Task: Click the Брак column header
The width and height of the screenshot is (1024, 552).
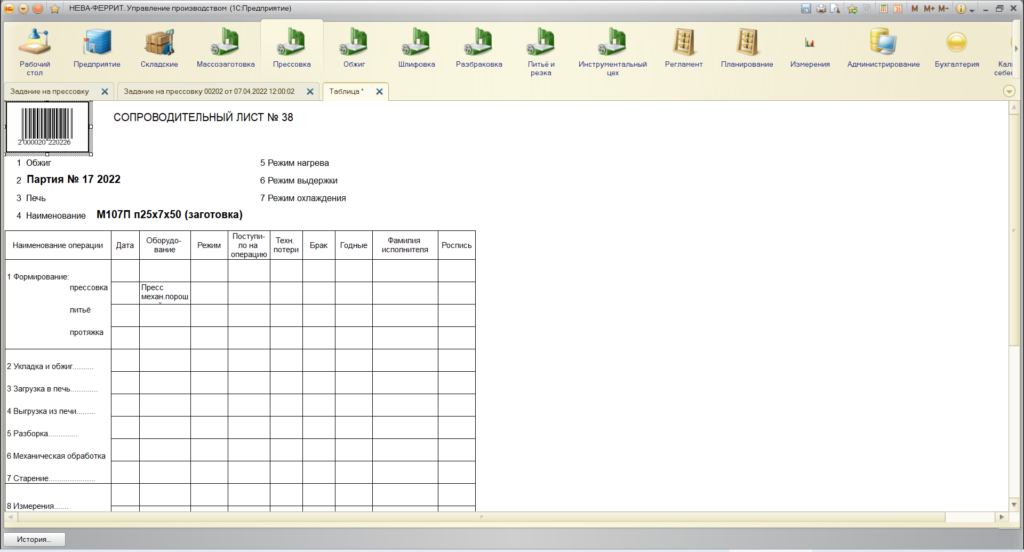Action: click(x=319, y=246)
